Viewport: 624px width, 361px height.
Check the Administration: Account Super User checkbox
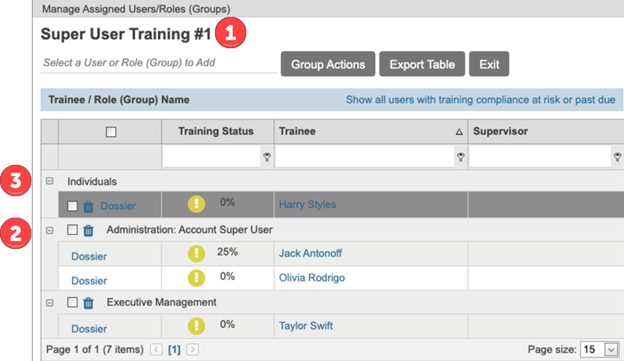(72, 230)
